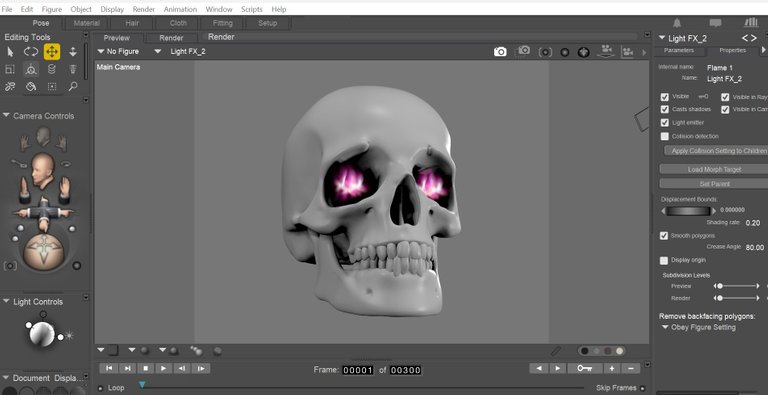Toggle the Smooth polygons checkbox

coord(664,236)
